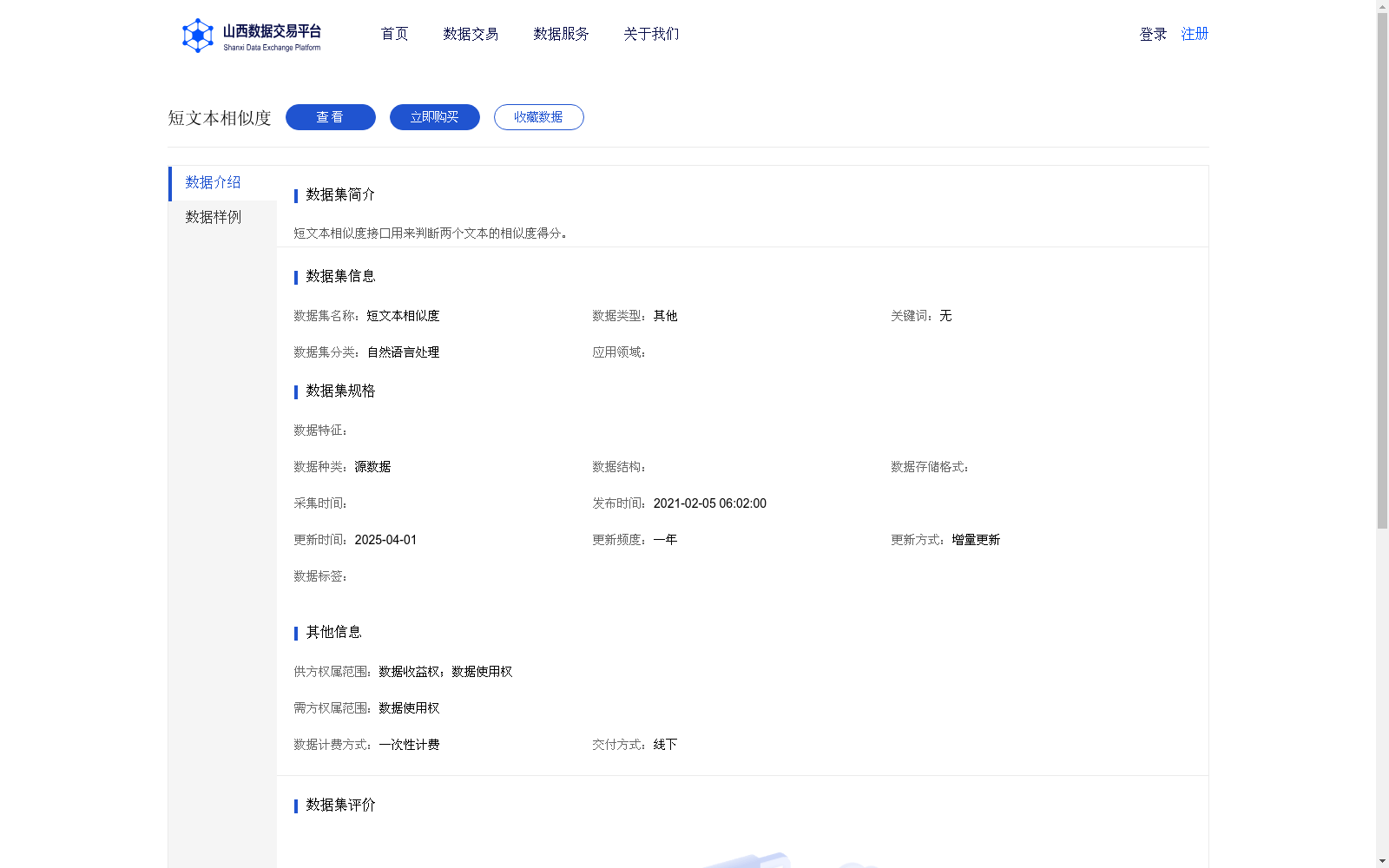Click update method value 增量更新

(x=976, y=540)
